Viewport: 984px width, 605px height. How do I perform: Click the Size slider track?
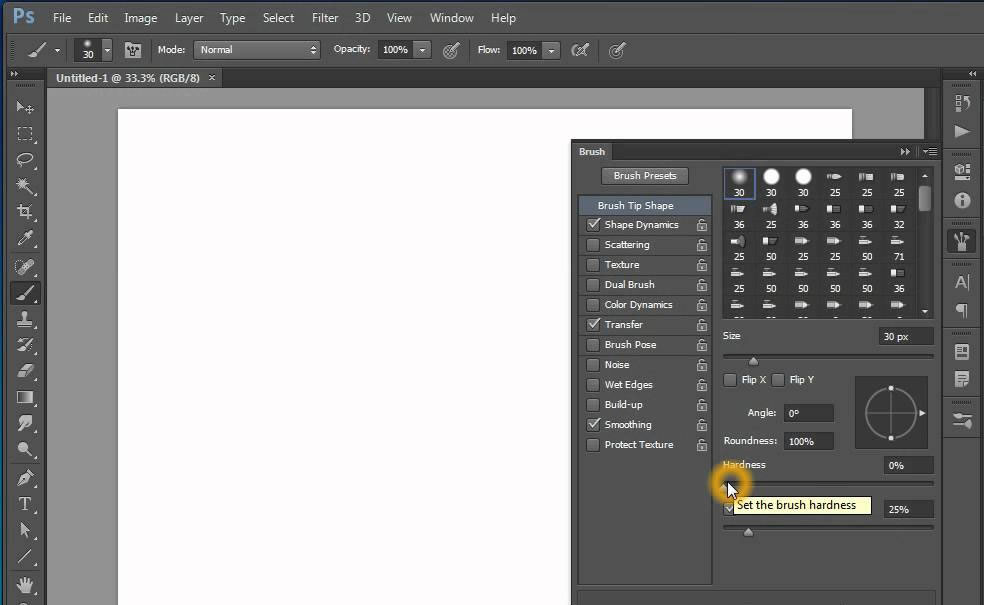[828, 356]
